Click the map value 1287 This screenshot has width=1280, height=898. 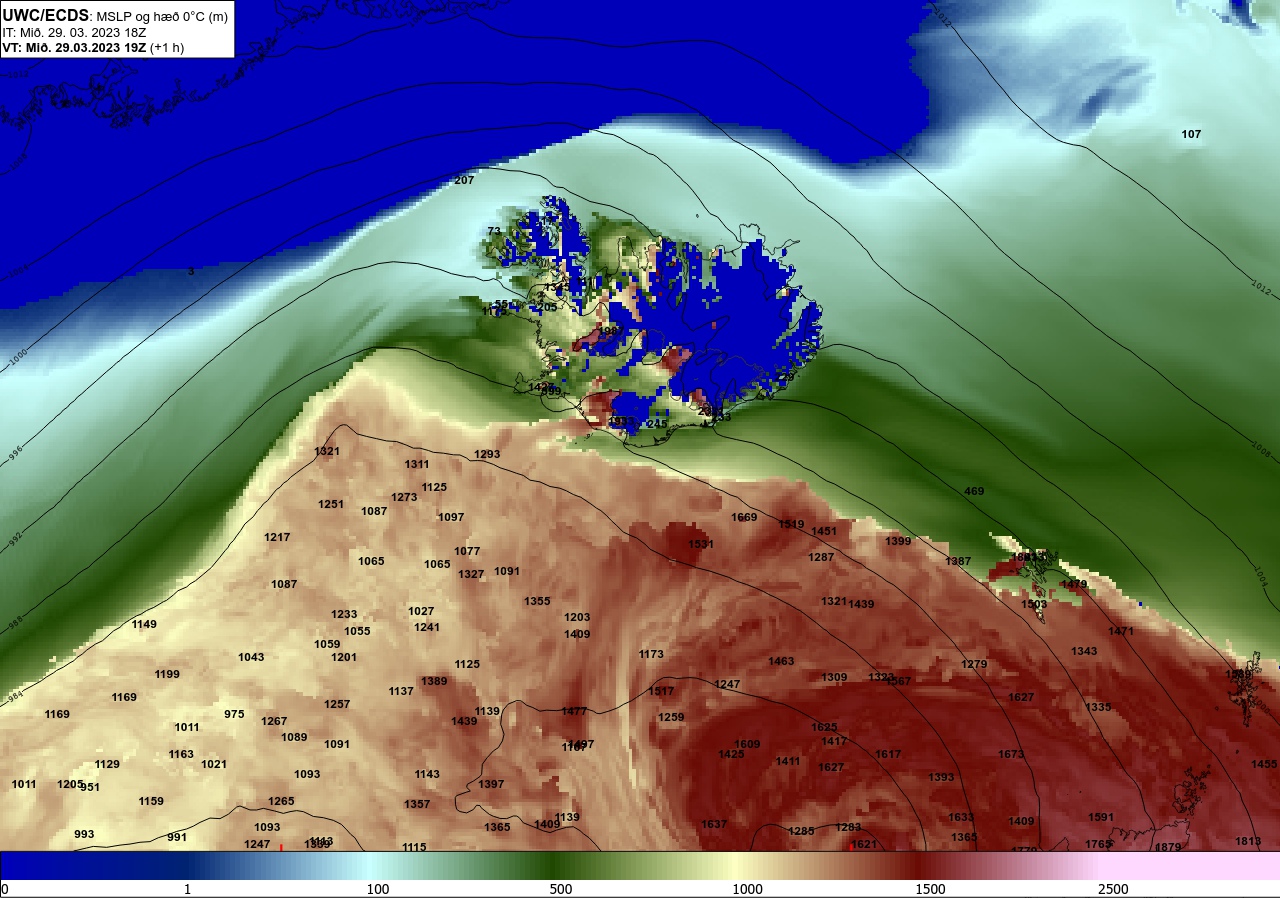(821, 557)
